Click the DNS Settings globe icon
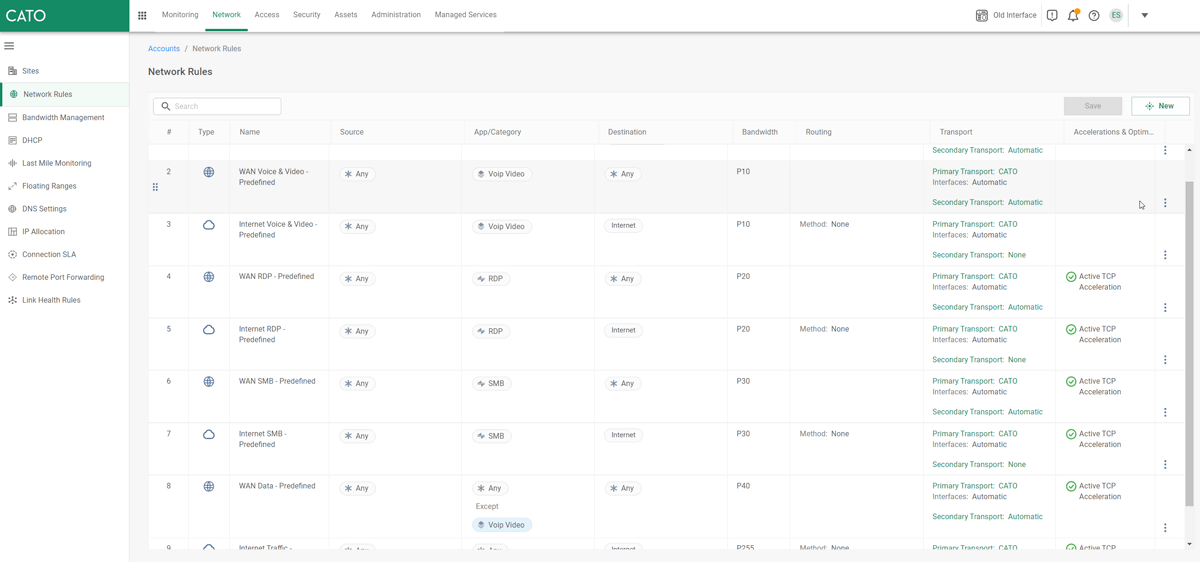Image resolution: width=1200 pixels, height=562 pixels. point(12,209)
